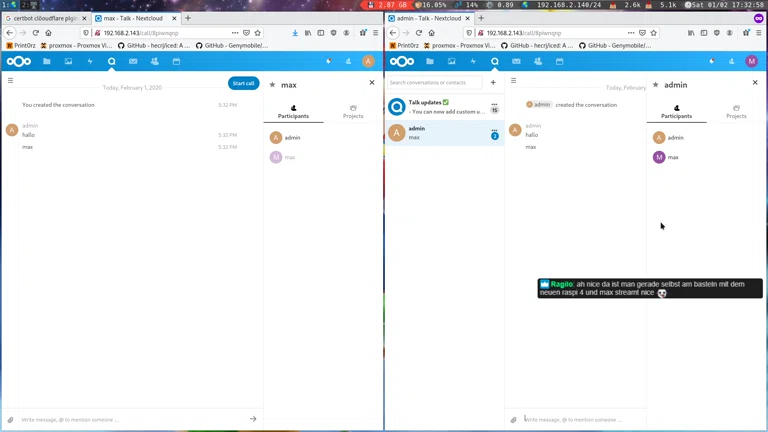Select Projects tab in left window sidebar

click(353, 112)
